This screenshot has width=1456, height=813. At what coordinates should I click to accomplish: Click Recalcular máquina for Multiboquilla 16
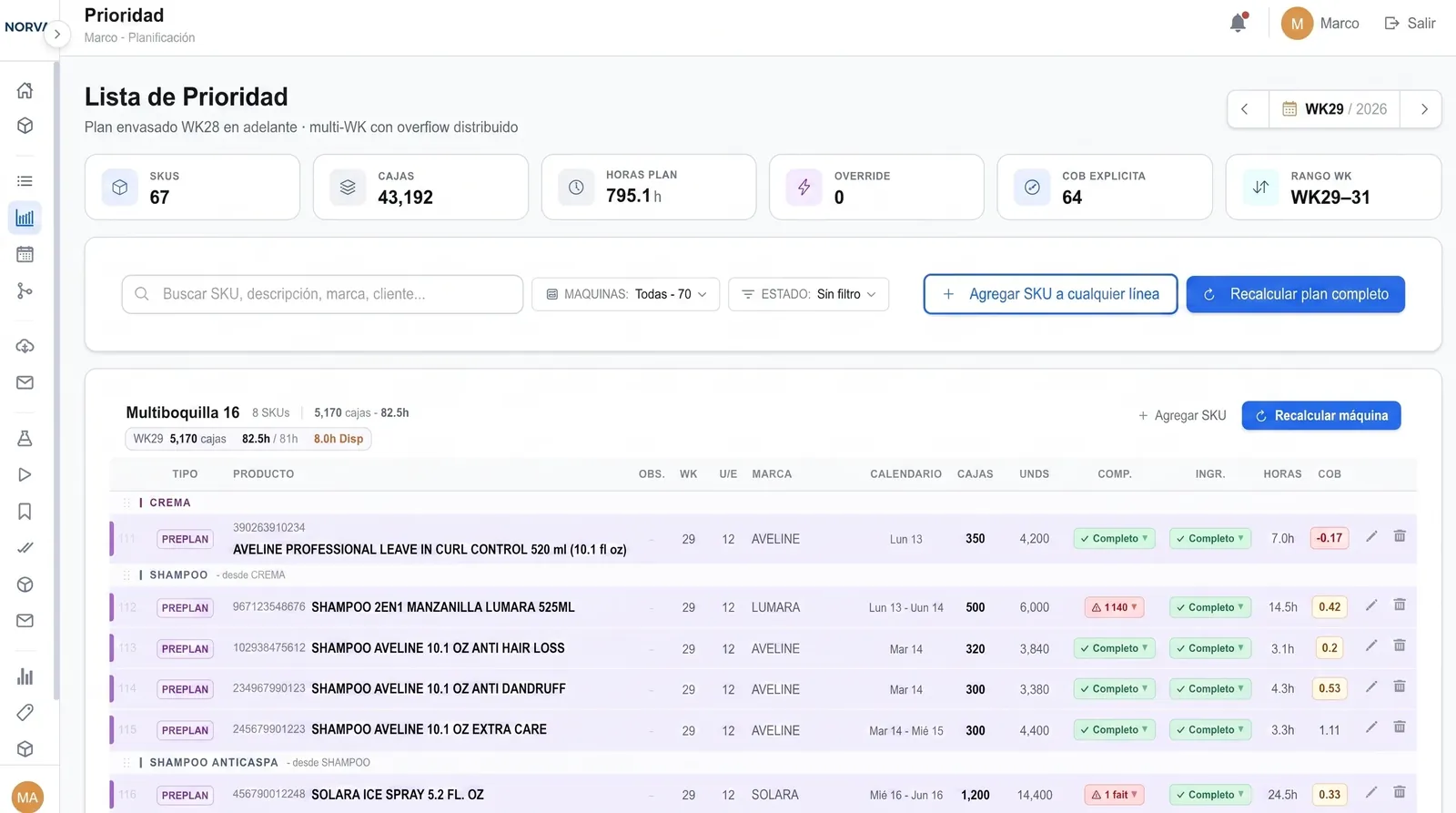pos(1321,415)
